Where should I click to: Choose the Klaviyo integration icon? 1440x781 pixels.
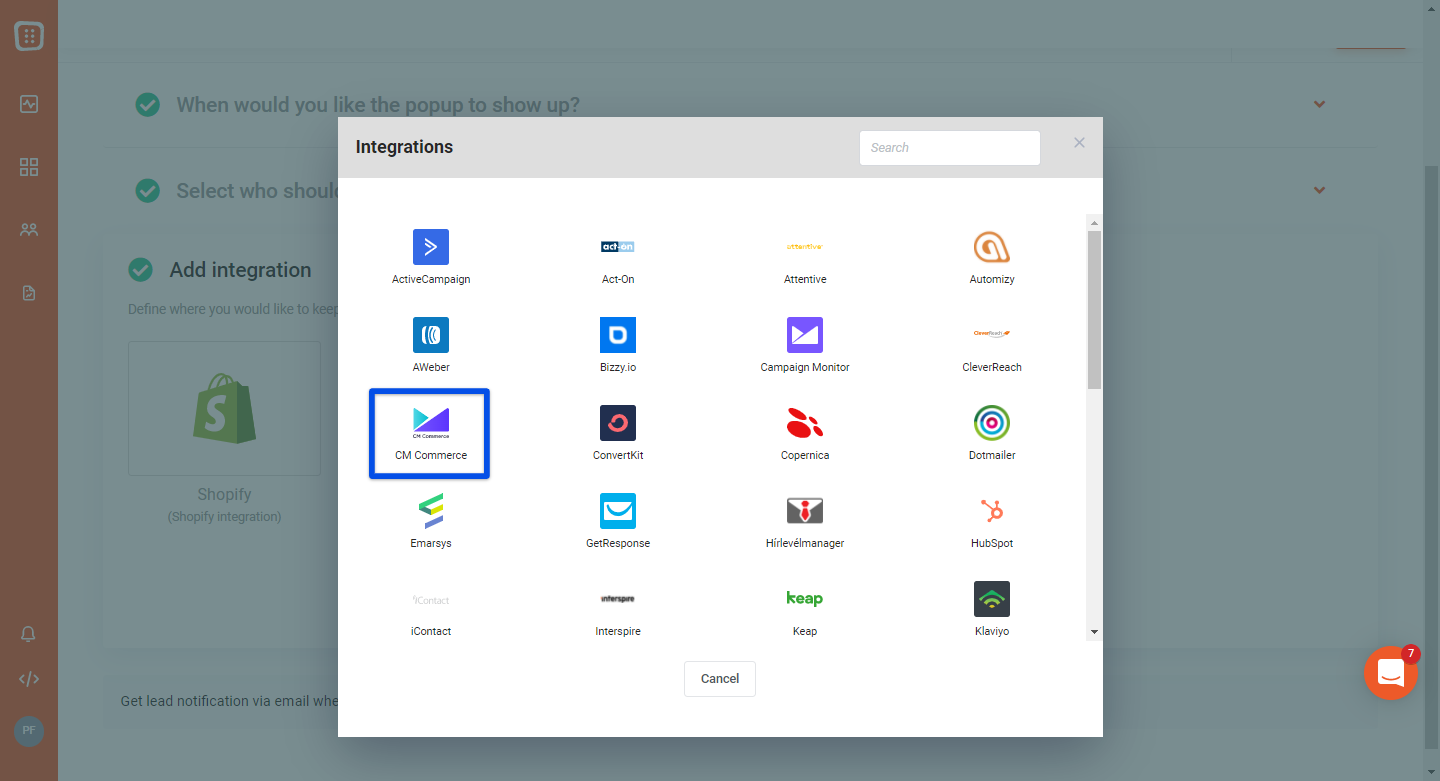tap(992, 599)
